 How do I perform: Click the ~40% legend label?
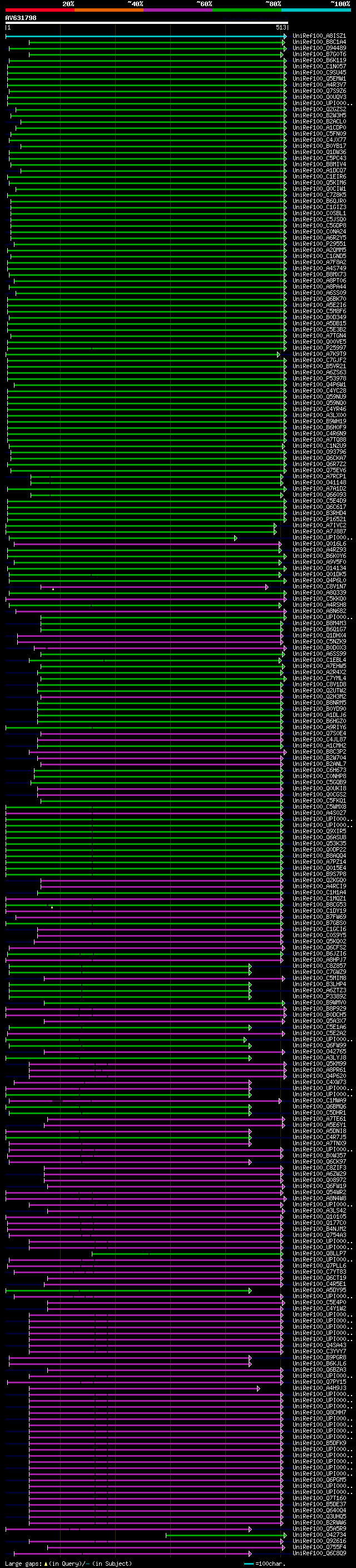135,4
